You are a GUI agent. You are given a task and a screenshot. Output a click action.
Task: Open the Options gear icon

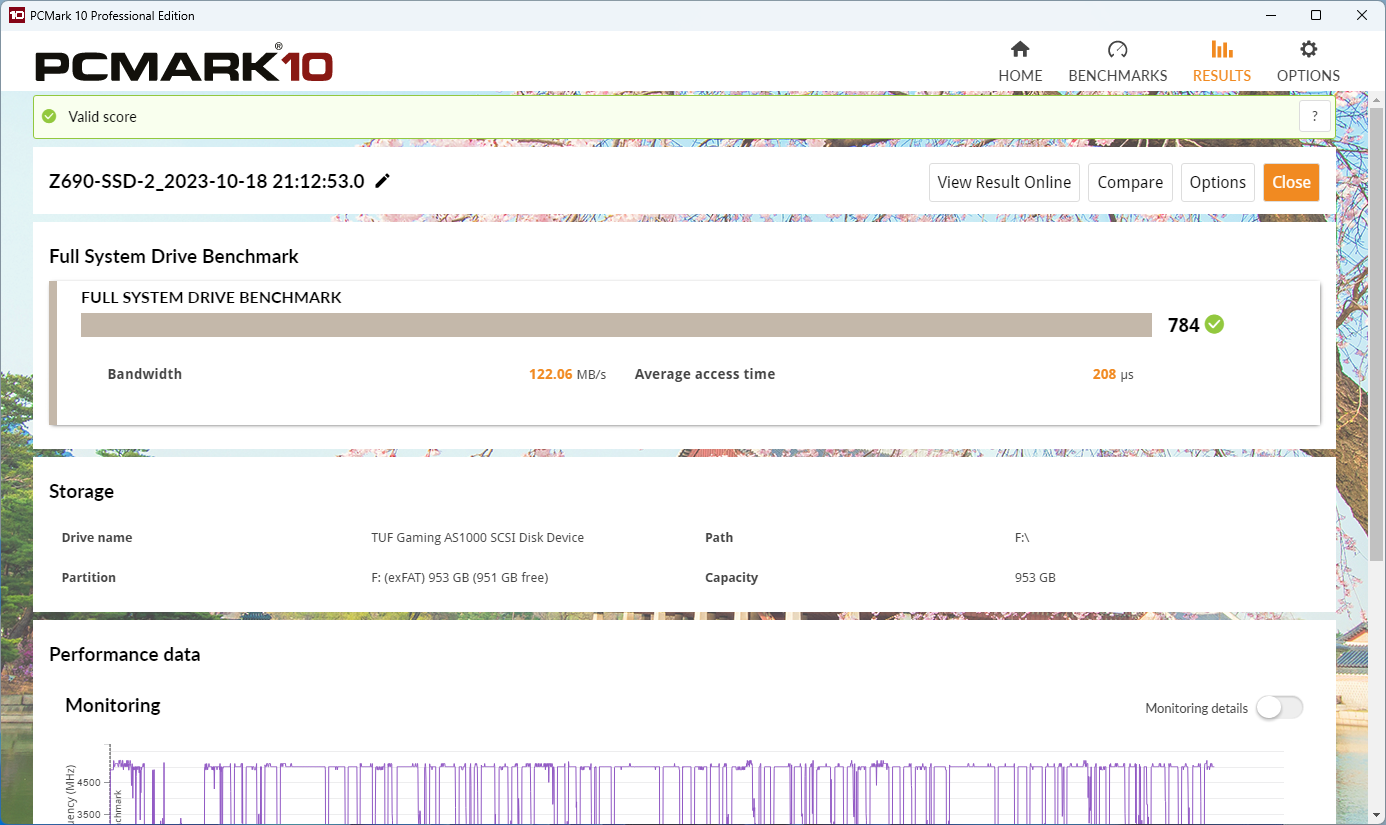1308,49
